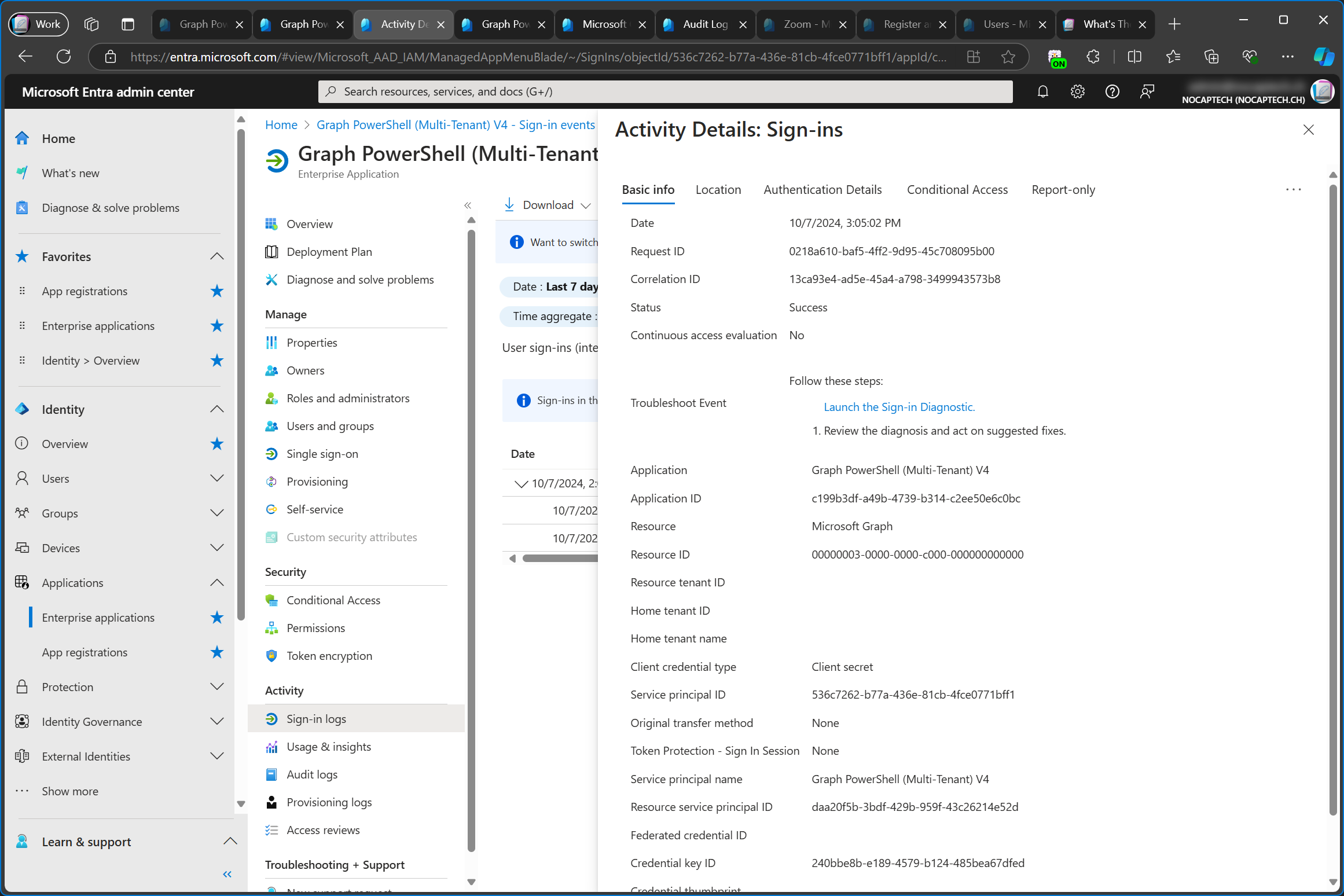Screen dimensions: 1344x896
Task: Refresh the browser page
Action: pos(64,57)
